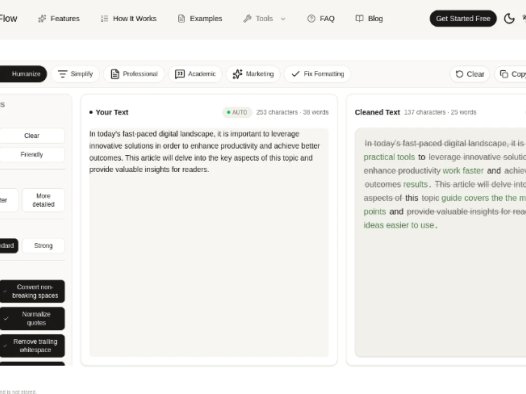Click the green 'practical tools' inserted text
The image size is (526, 394).
click(x=389, y=157)
